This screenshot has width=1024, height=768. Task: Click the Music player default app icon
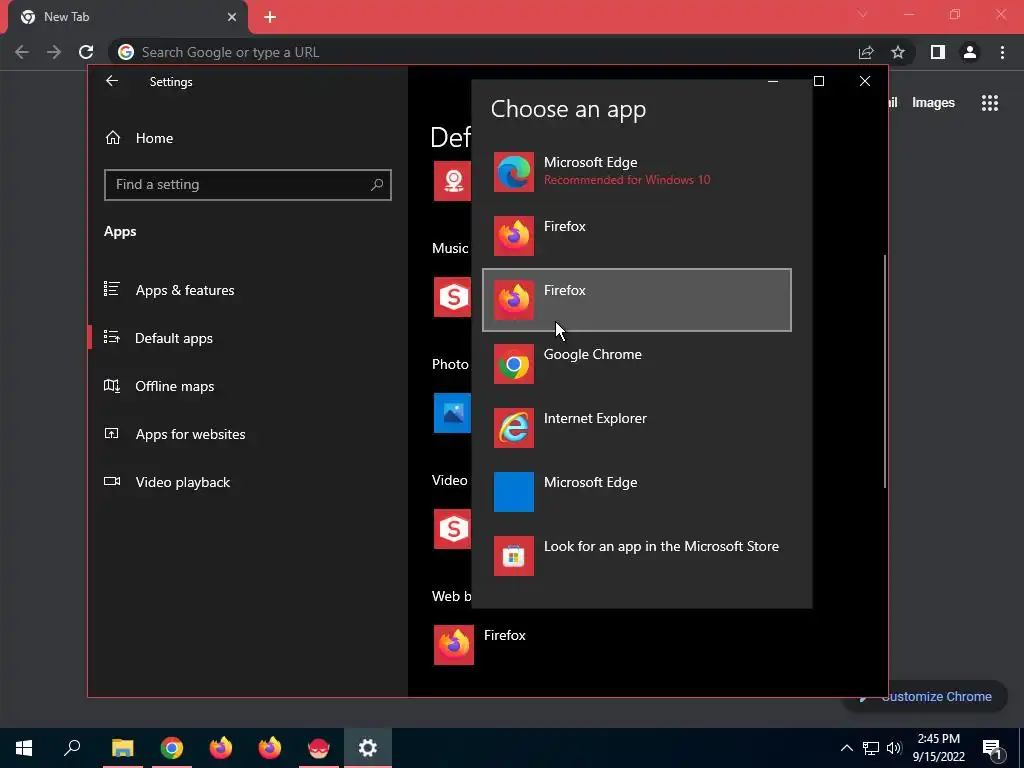(452, 297)
